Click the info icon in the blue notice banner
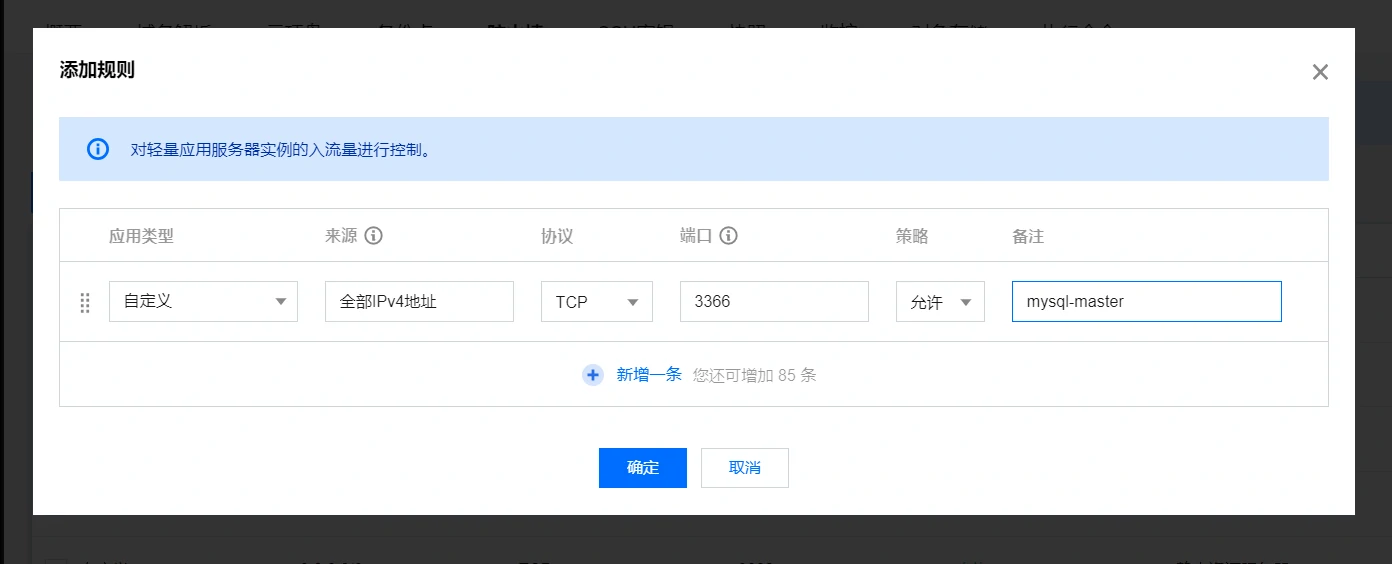1392x564 pixels. [98, 149]
